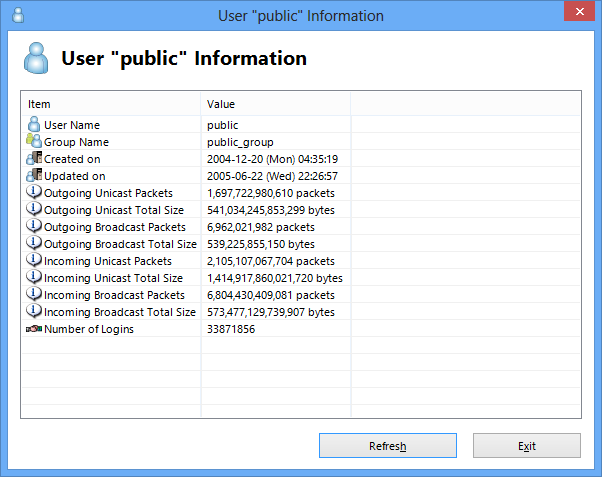602x477 pixels.
Task: Click the Created on row icon
Action: click(34, 158)
